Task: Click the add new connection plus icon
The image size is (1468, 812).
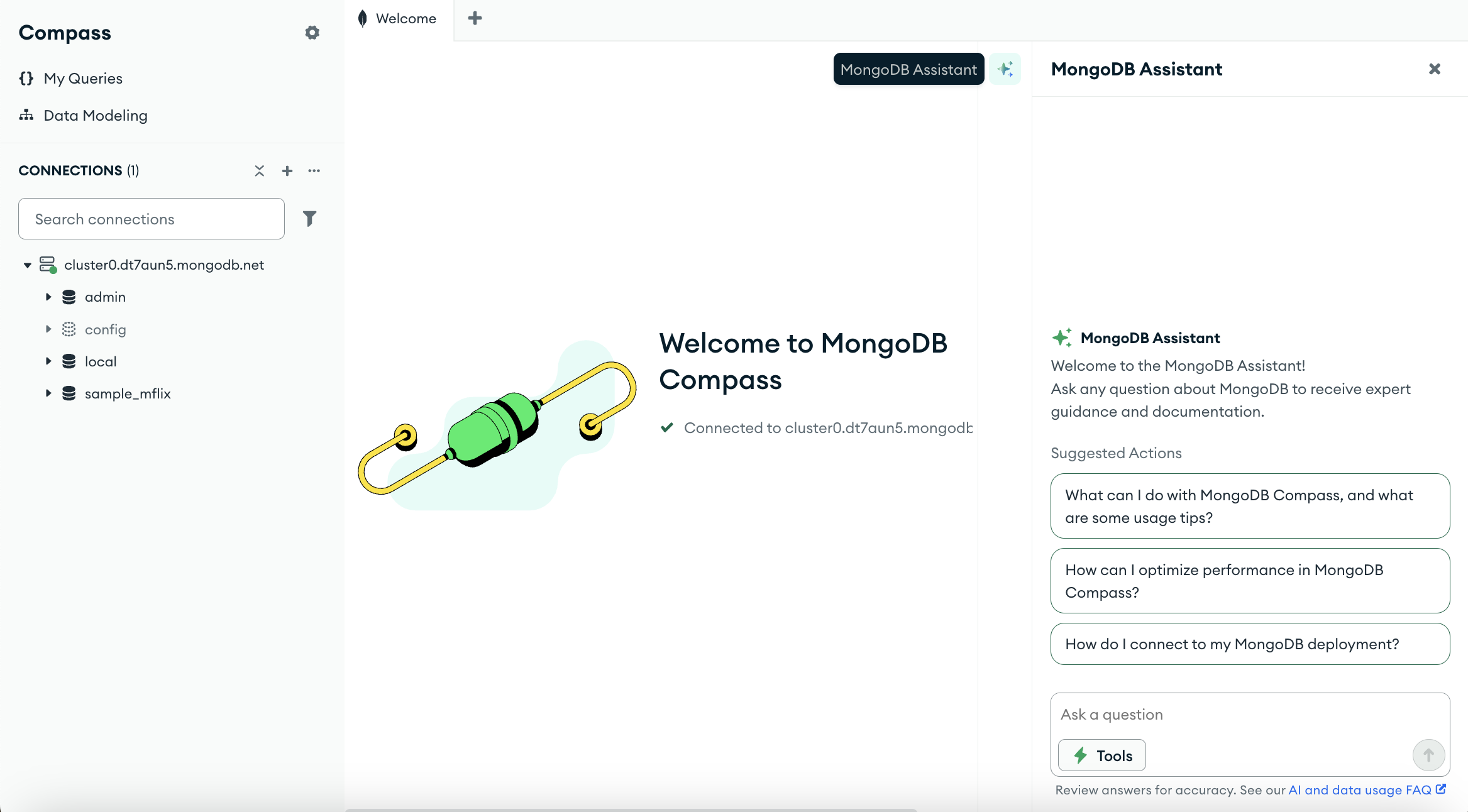Action: pyautogui.click(x=287, y=171)
